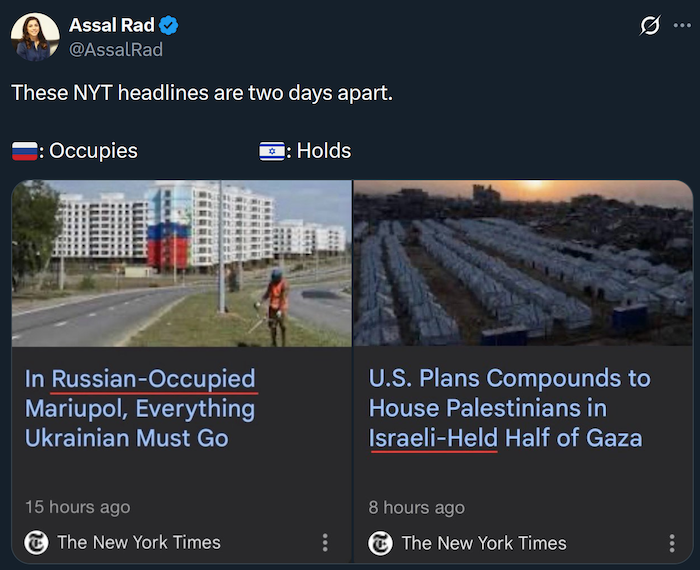Screen dimensions: 700x570
Task: View the Gaza tent compounds photo
Action: point(523,263)
